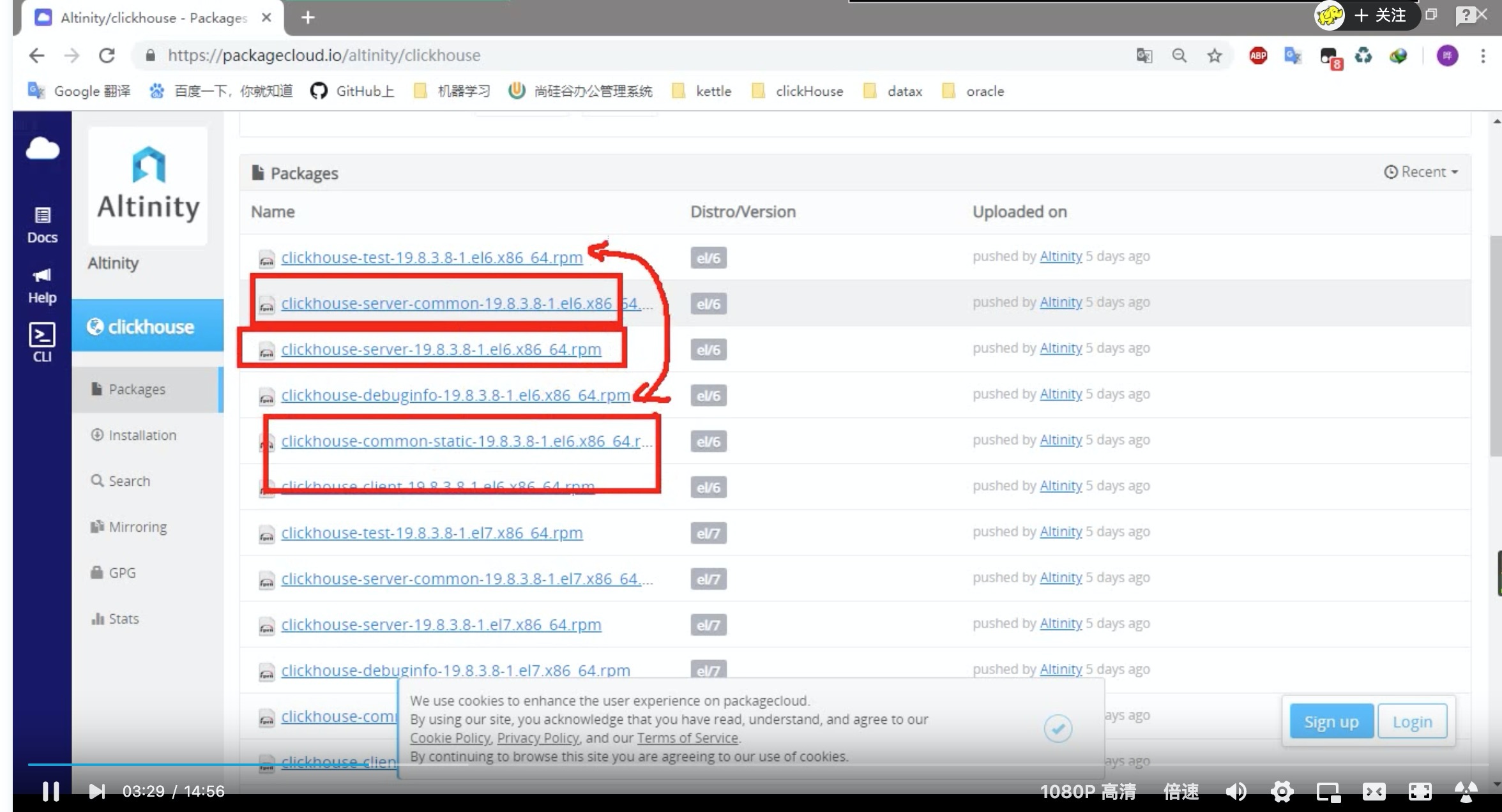This screenshot has width=1502, height=812.
Task: Open clickhouse-server el6 rpm link
Action: point(441,349)
